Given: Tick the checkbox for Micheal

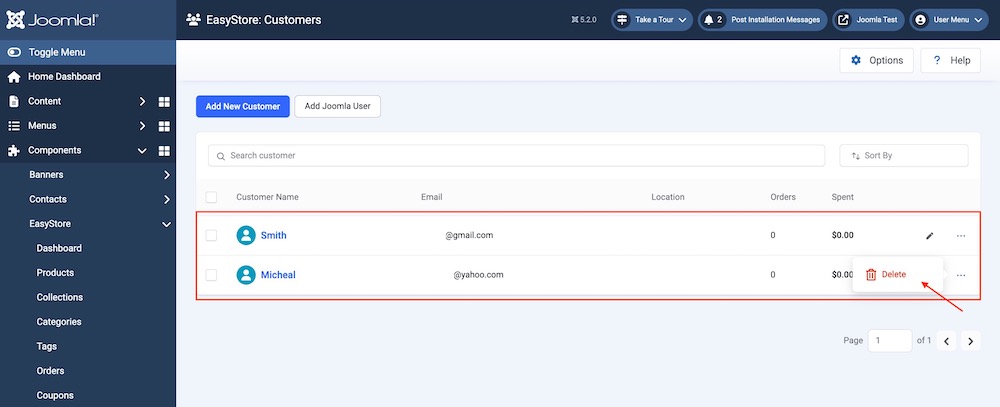Looking at the screenshot, I should (211, 275).
